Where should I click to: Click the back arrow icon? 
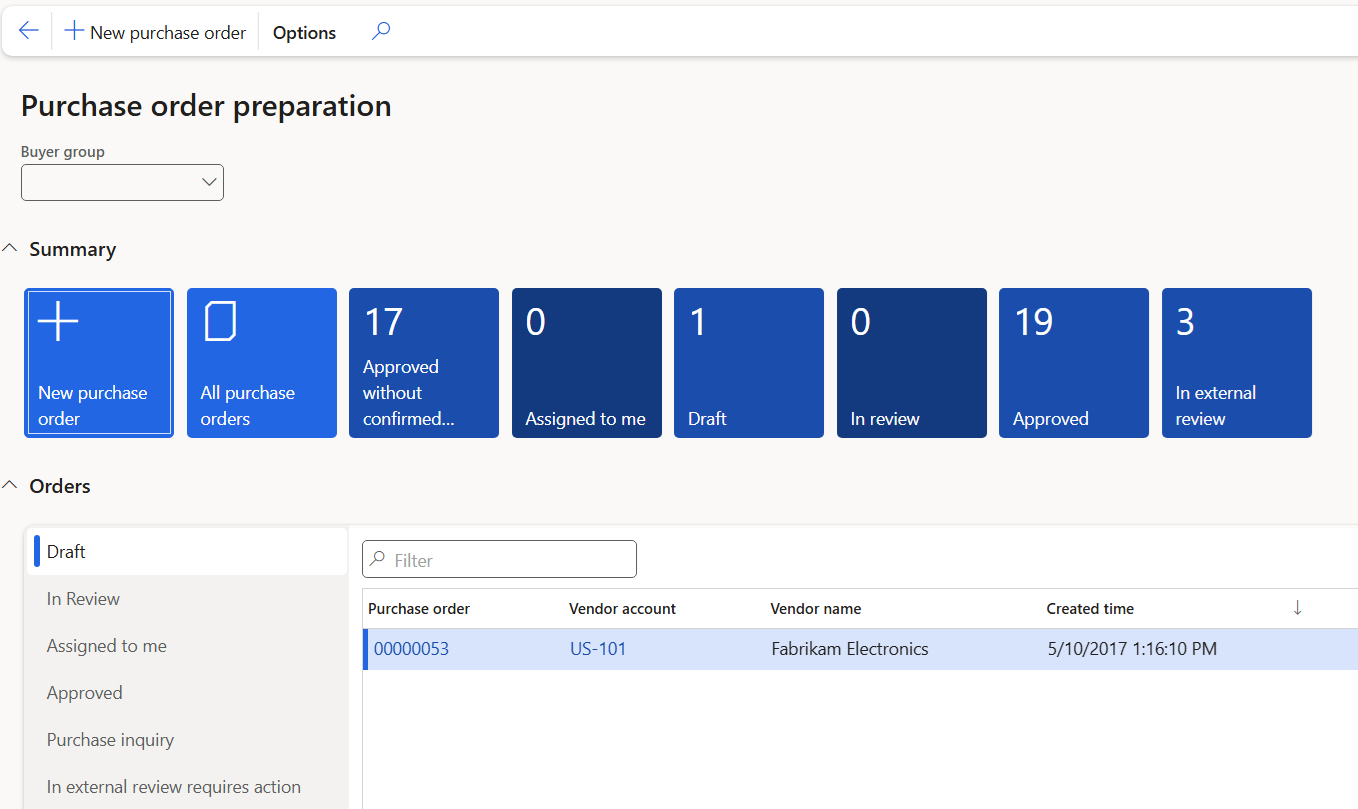(28, 31)
